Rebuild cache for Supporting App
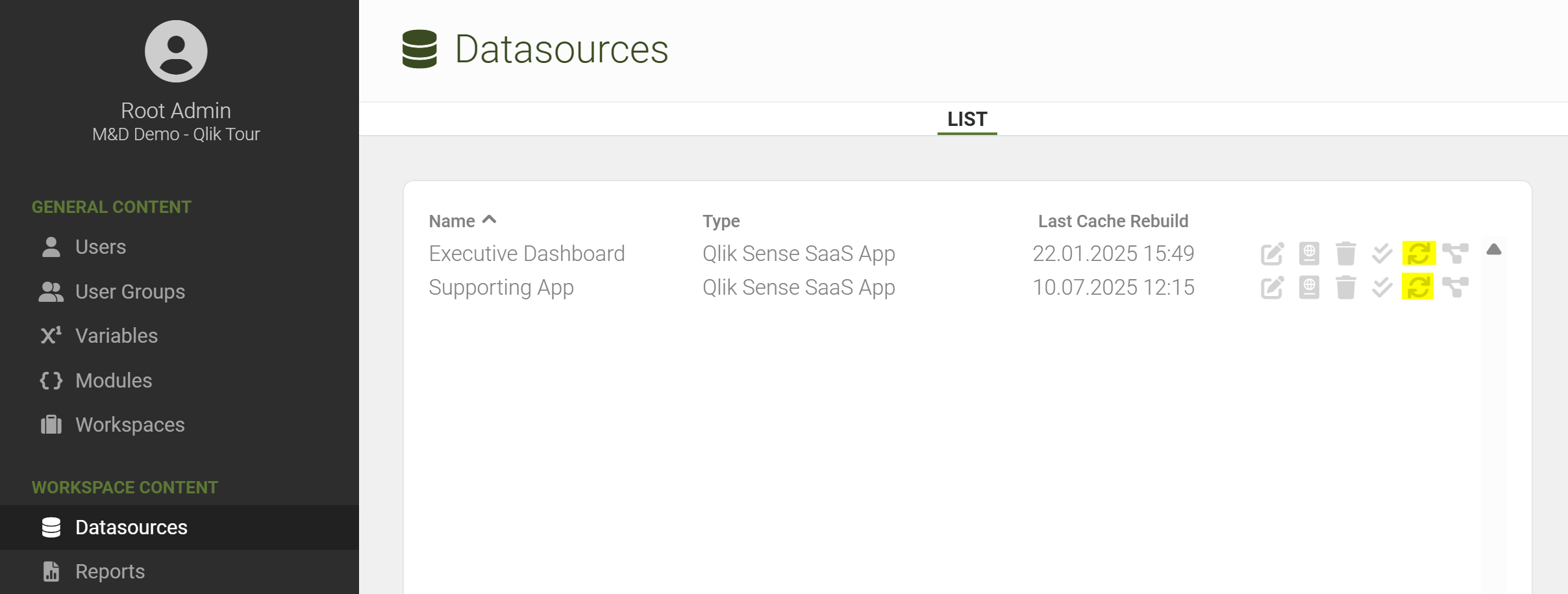The width and height of the screenshot is (1568, 594). point(1419,287)
